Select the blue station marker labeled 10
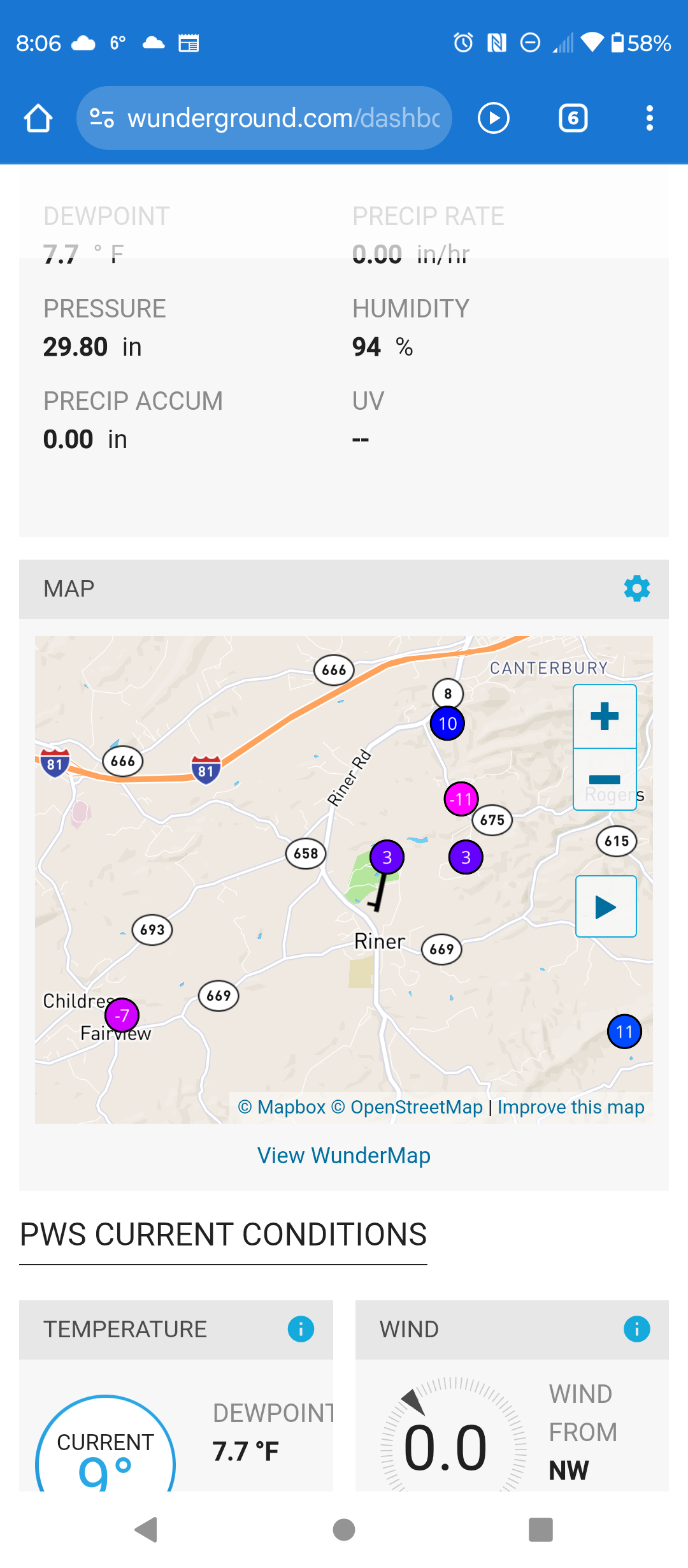This screenshot has width=688, height=1568. tap(447, 724)
